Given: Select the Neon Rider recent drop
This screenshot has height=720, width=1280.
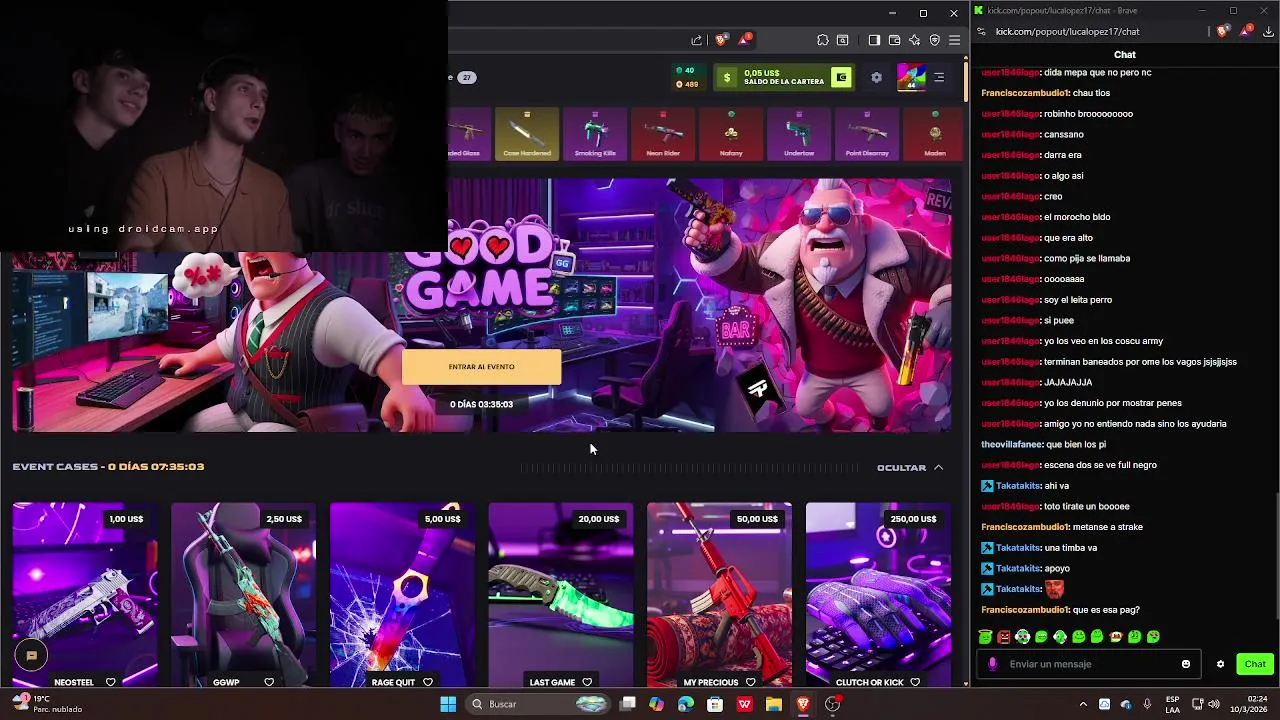Looking at the screenshot, I should point(663,134).
